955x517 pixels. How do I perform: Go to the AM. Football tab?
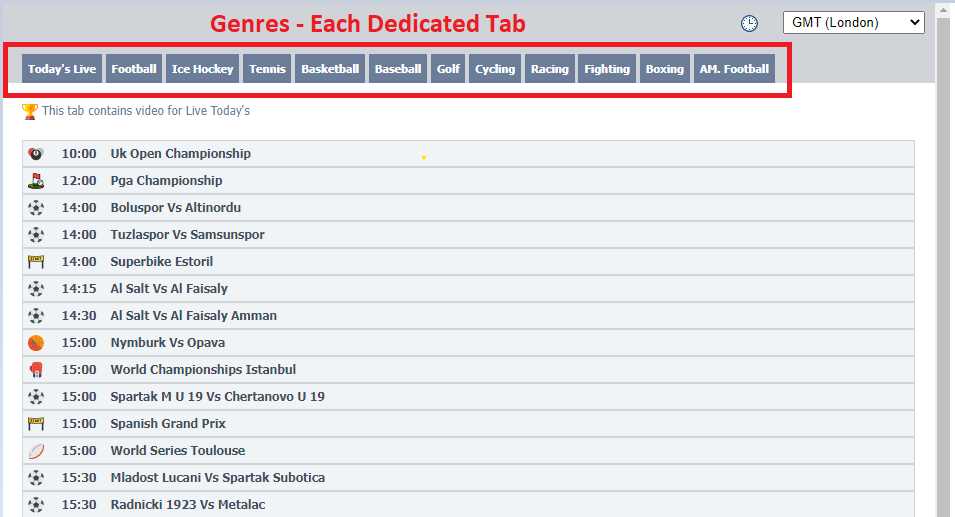pos(734,69)
